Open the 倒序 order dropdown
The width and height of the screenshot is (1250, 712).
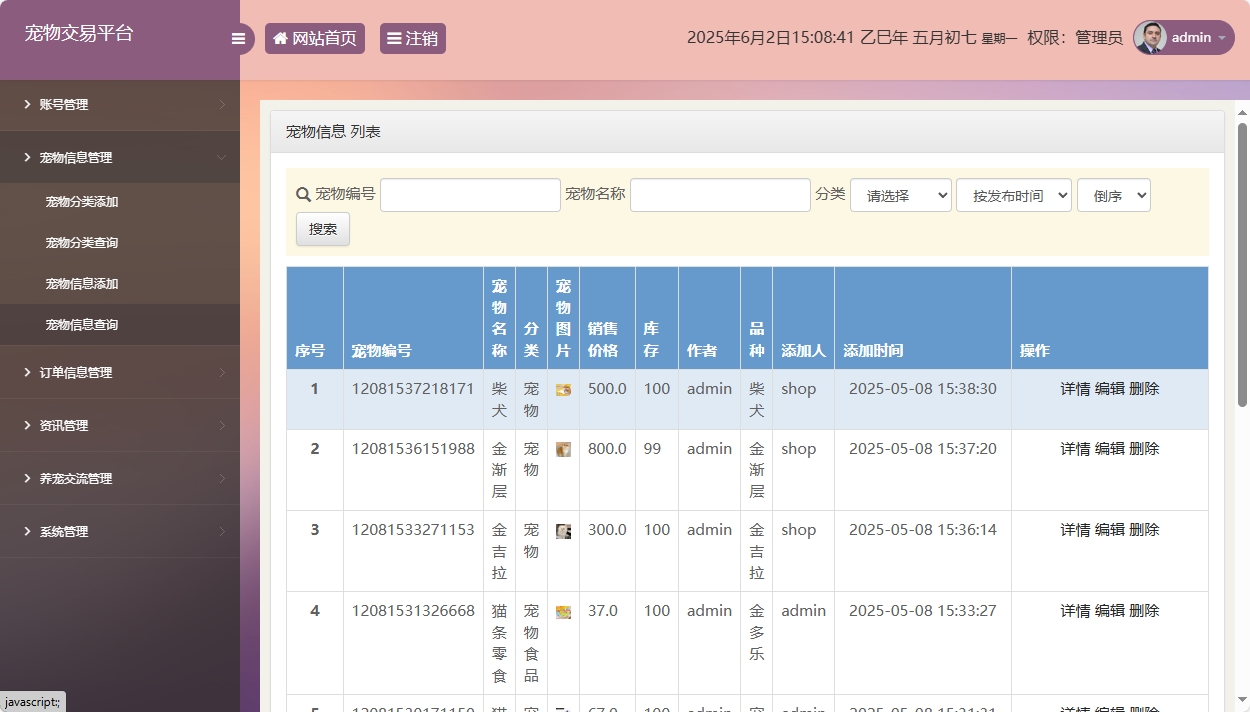click(1113, 195)
